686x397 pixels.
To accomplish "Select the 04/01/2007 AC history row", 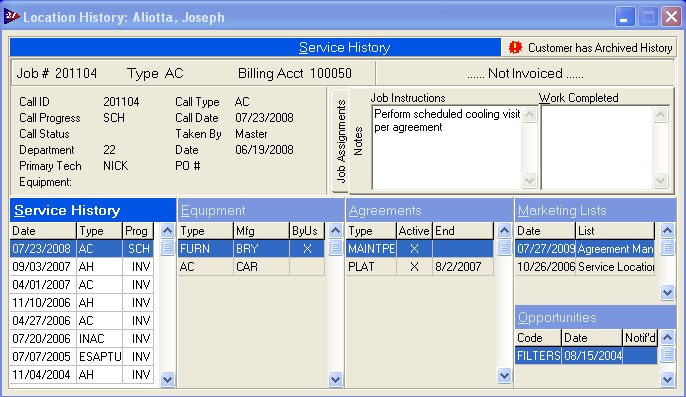I will [81, 285].
